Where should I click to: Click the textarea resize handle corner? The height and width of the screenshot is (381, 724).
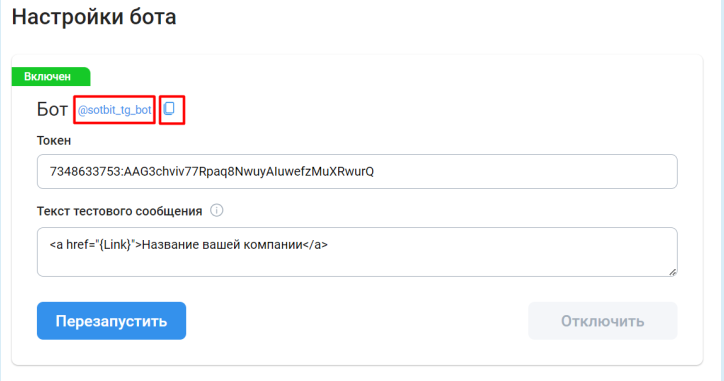pos(672,272)
